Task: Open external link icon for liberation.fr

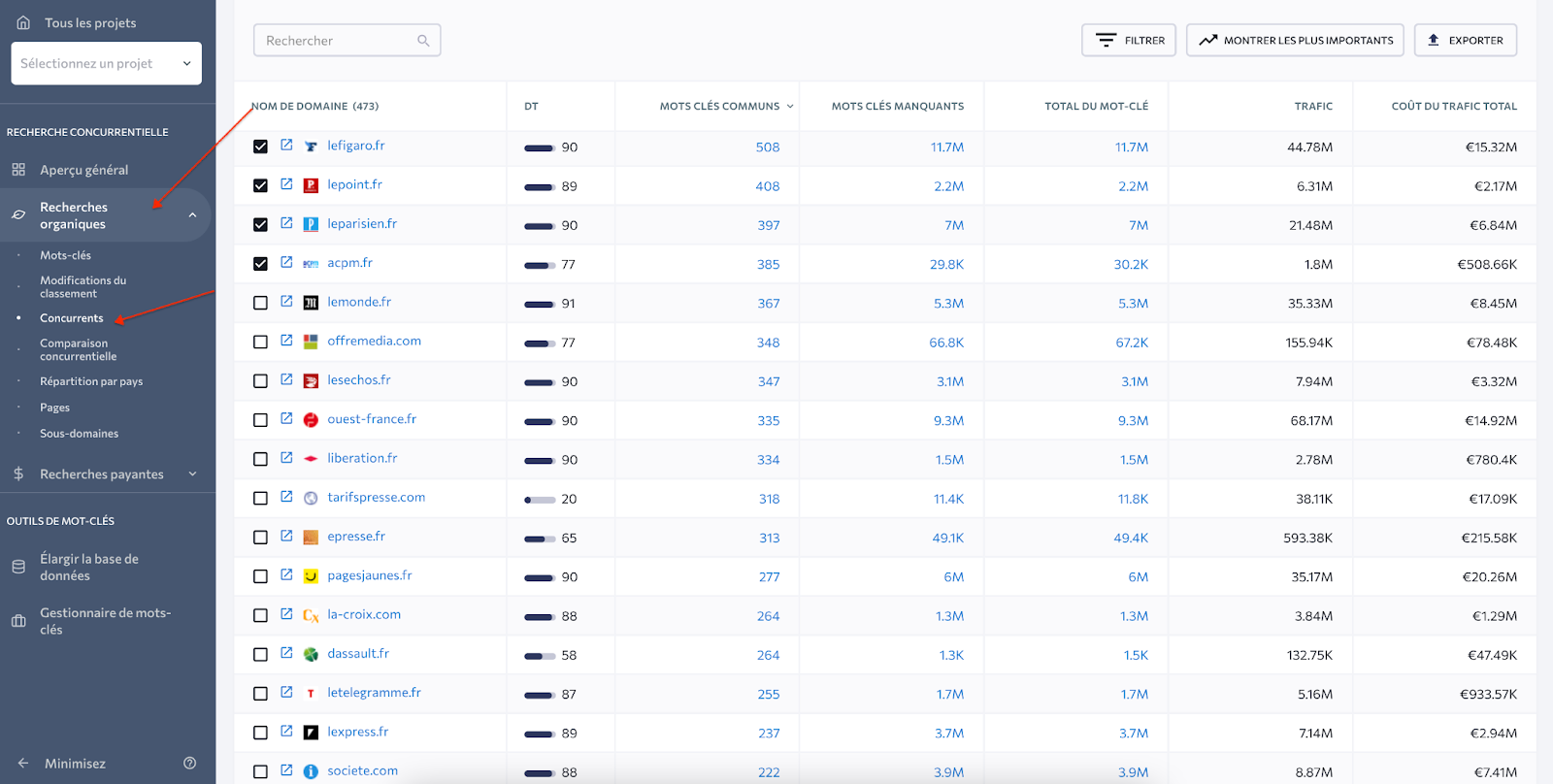Action: point(286,457)
